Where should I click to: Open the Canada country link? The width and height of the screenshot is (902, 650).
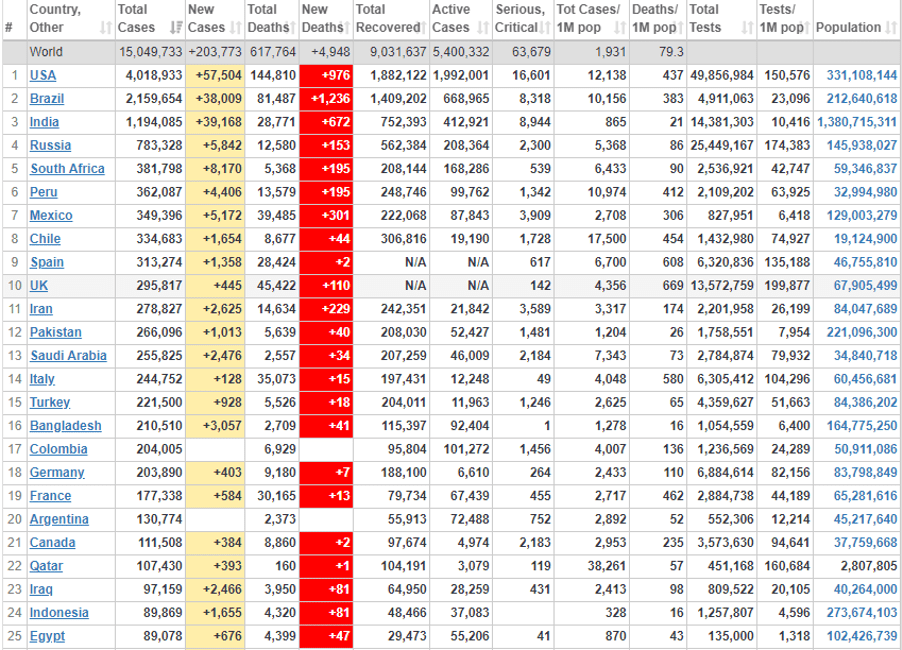(x=52, y=543)
